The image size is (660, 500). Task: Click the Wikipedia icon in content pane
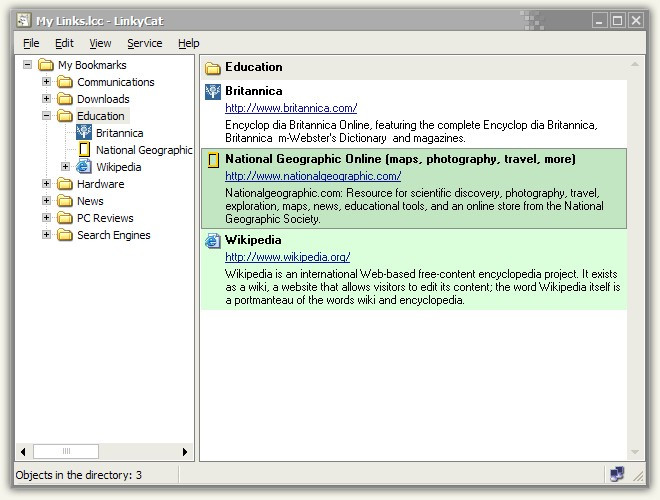(213, 241)
